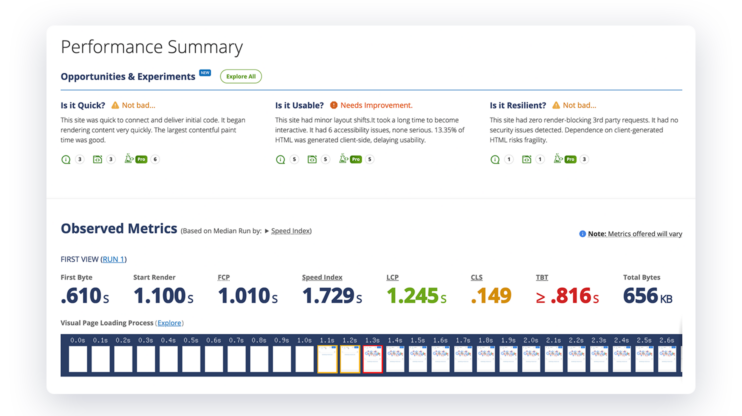Open the RUN 1 link
742x416 pixels.
tap(113, 259)
